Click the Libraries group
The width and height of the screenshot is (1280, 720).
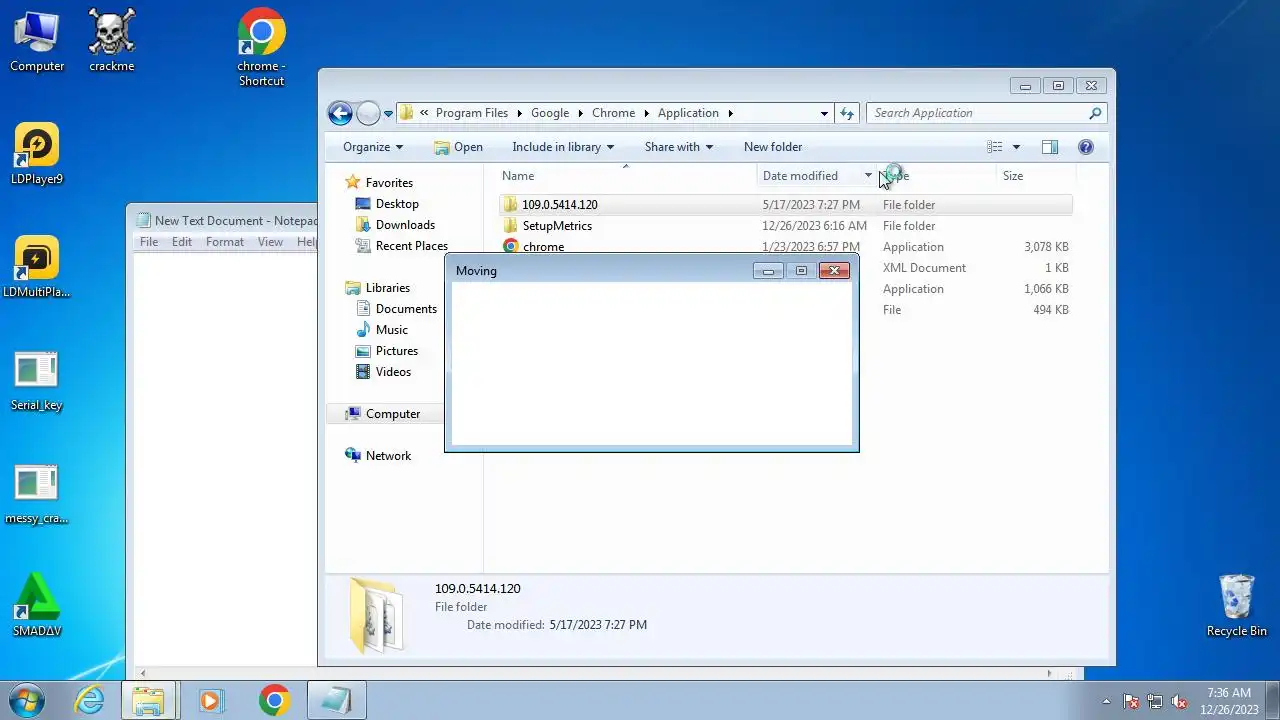387,288
